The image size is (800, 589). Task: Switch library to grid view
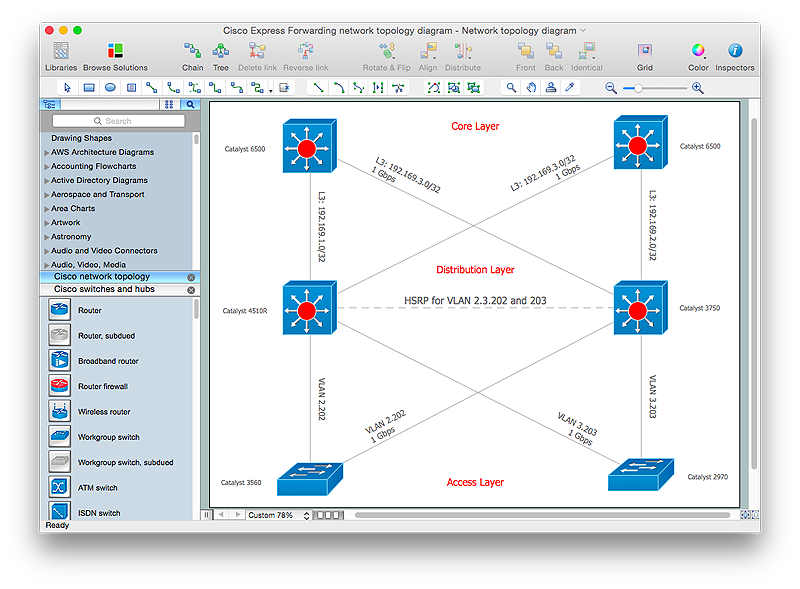point(169,105)
